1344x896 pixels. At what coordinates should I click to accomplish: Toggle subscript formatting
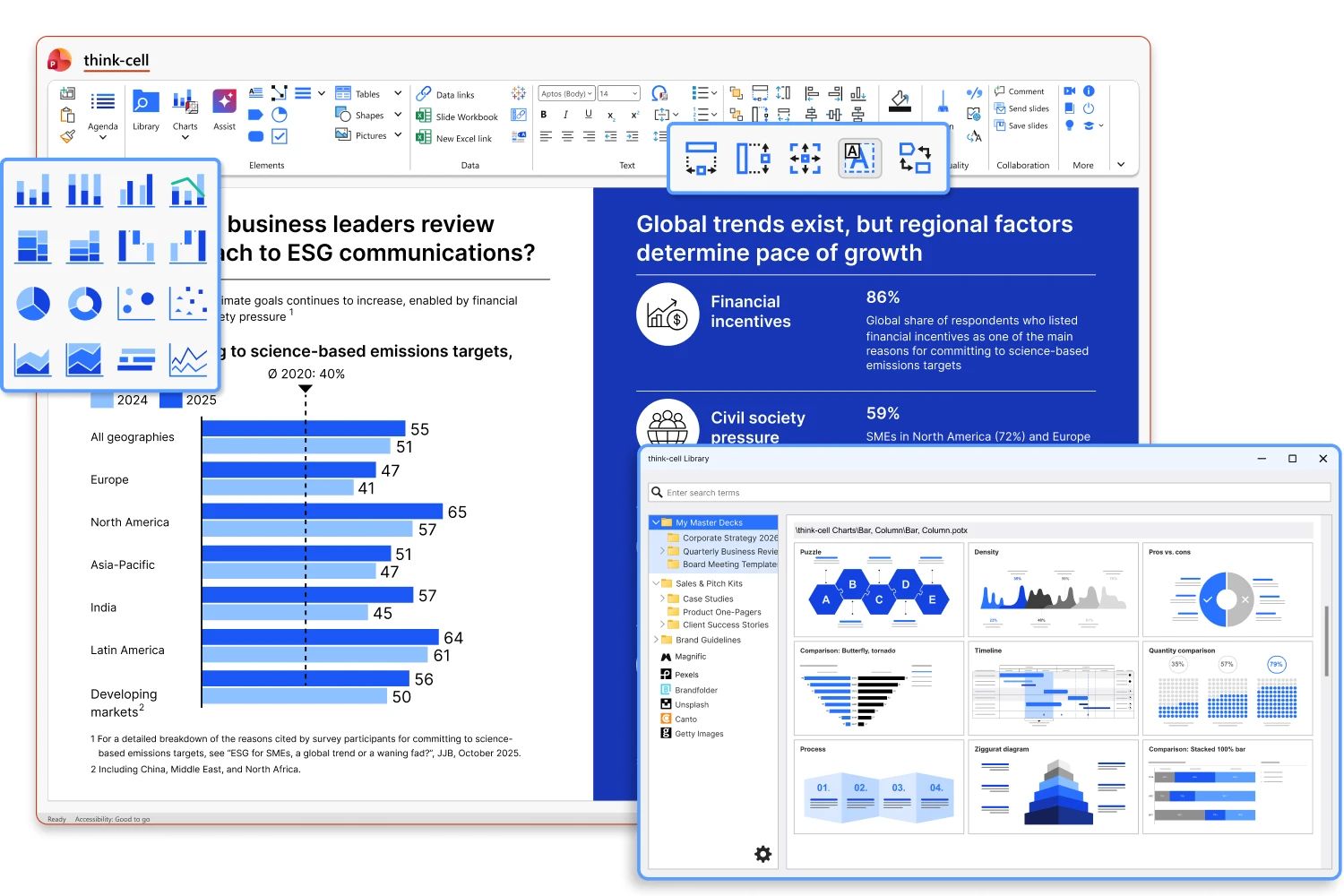(611, 115)
